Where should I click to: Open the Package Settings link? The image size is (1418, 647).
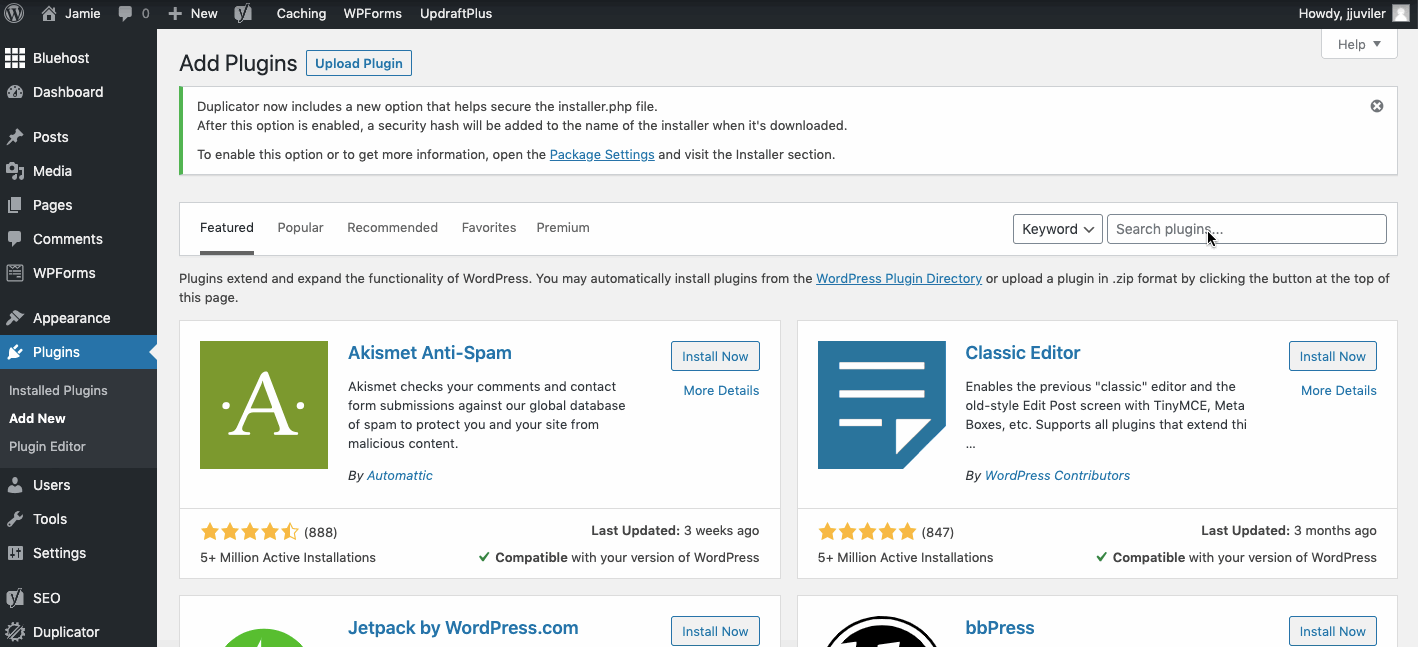click(x=601, y=154)
